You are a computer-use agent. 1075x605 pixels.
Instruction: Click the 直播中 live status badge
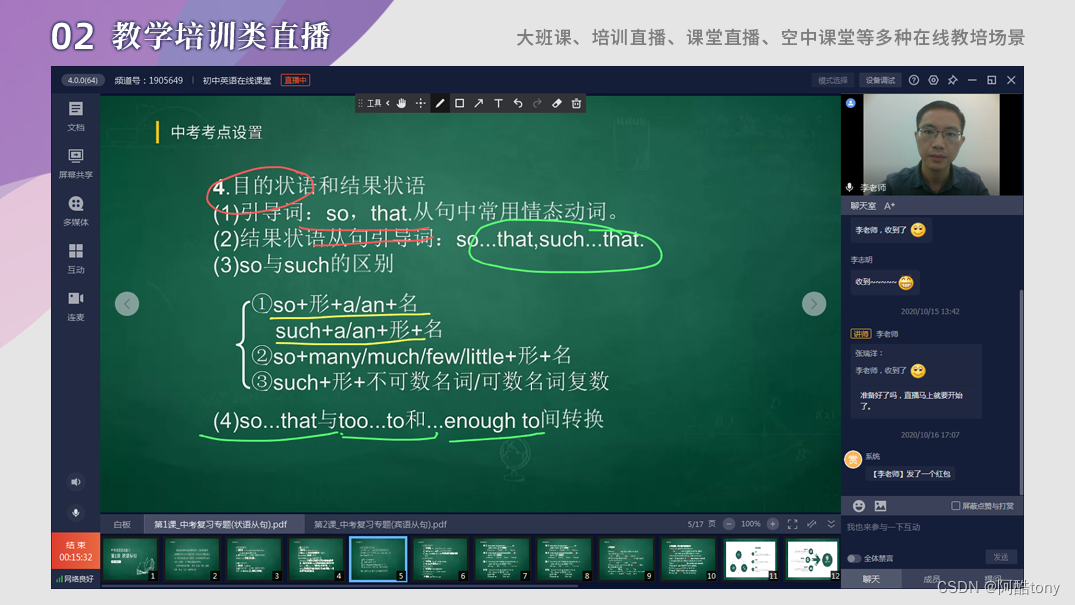[x=295, y=80]
